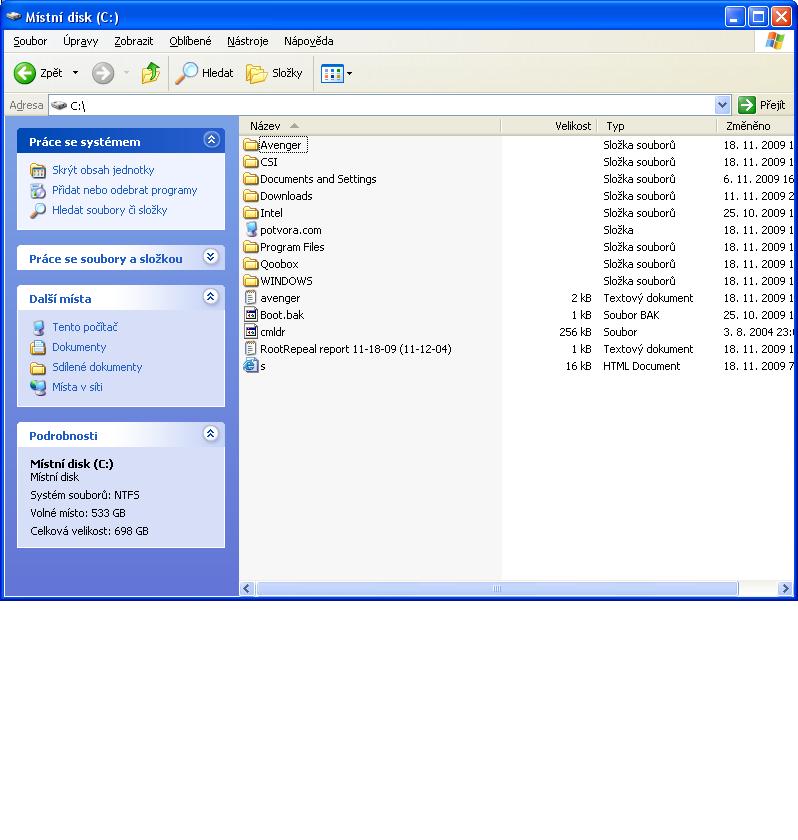798x840 pixels.
Task: Click the horizontal scrollbar right arrow
Action: (x=785, y=589)
